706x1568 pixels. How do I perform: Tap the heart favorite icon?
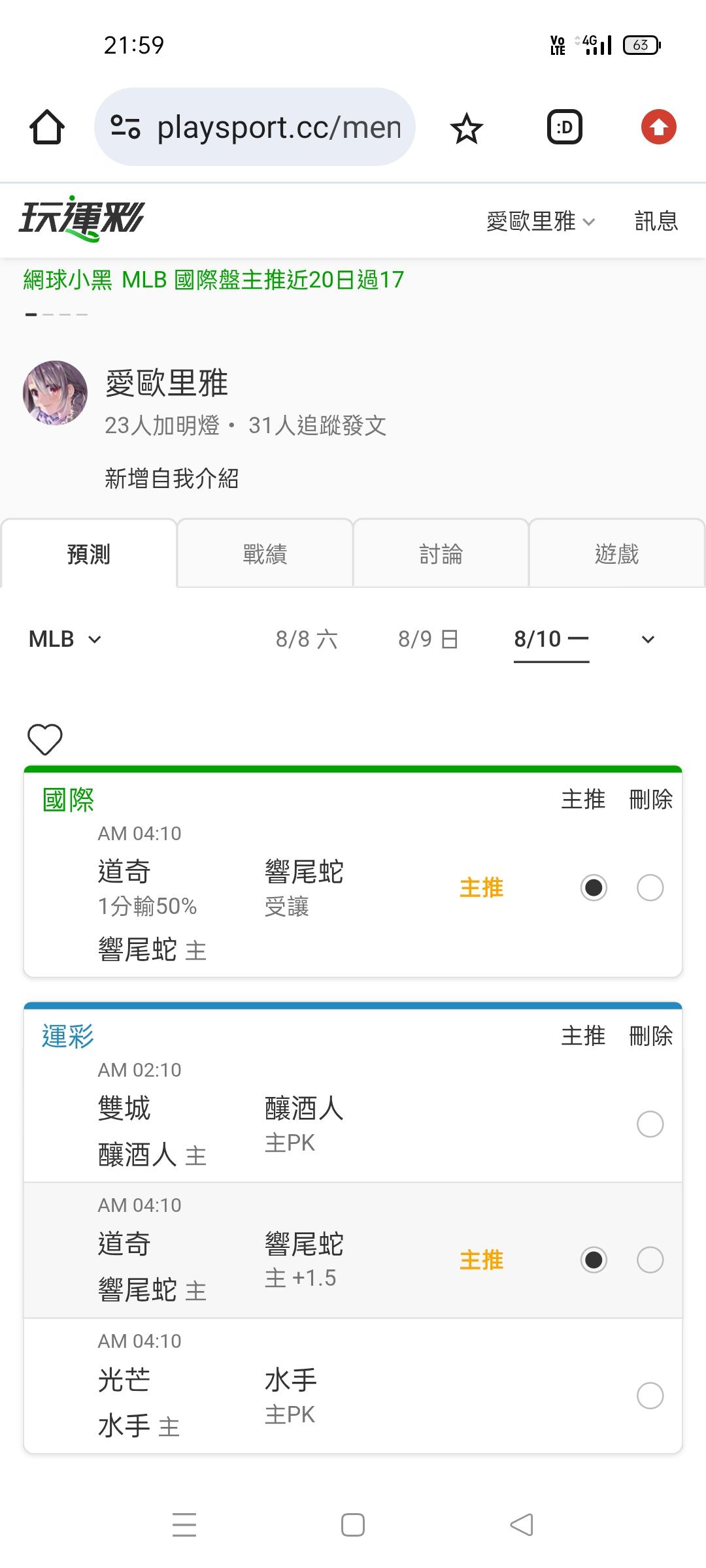tap(45, 740)
